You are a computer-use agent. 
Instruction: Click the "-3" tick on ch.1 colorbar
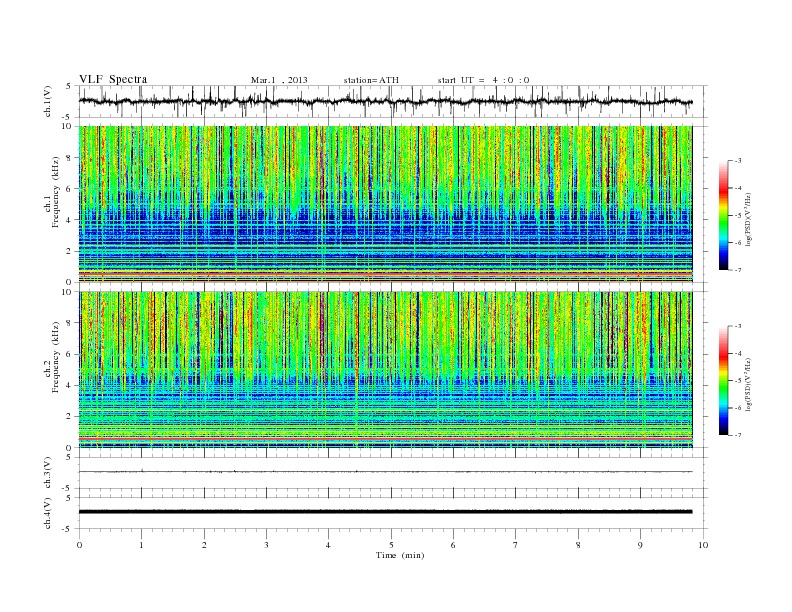(x=738, y=161)
